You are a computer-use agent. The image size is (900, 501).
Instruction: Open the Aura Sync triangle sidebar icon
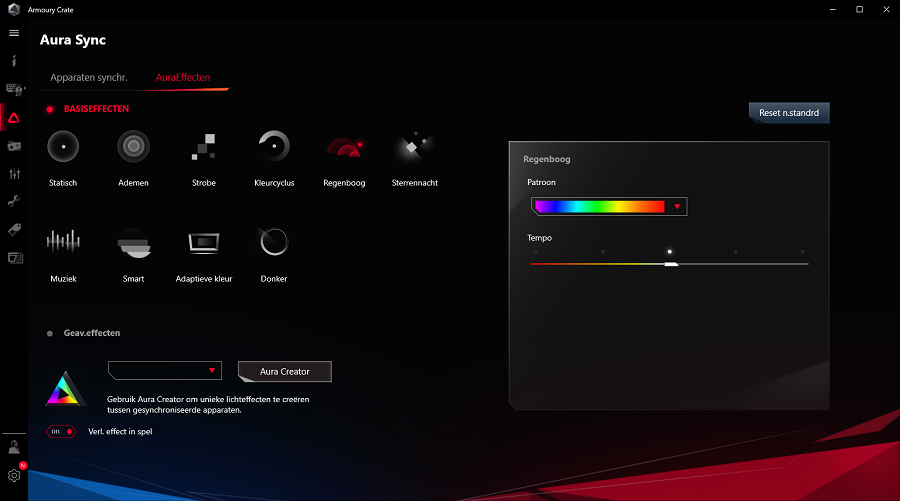click(x=14, y=118)
